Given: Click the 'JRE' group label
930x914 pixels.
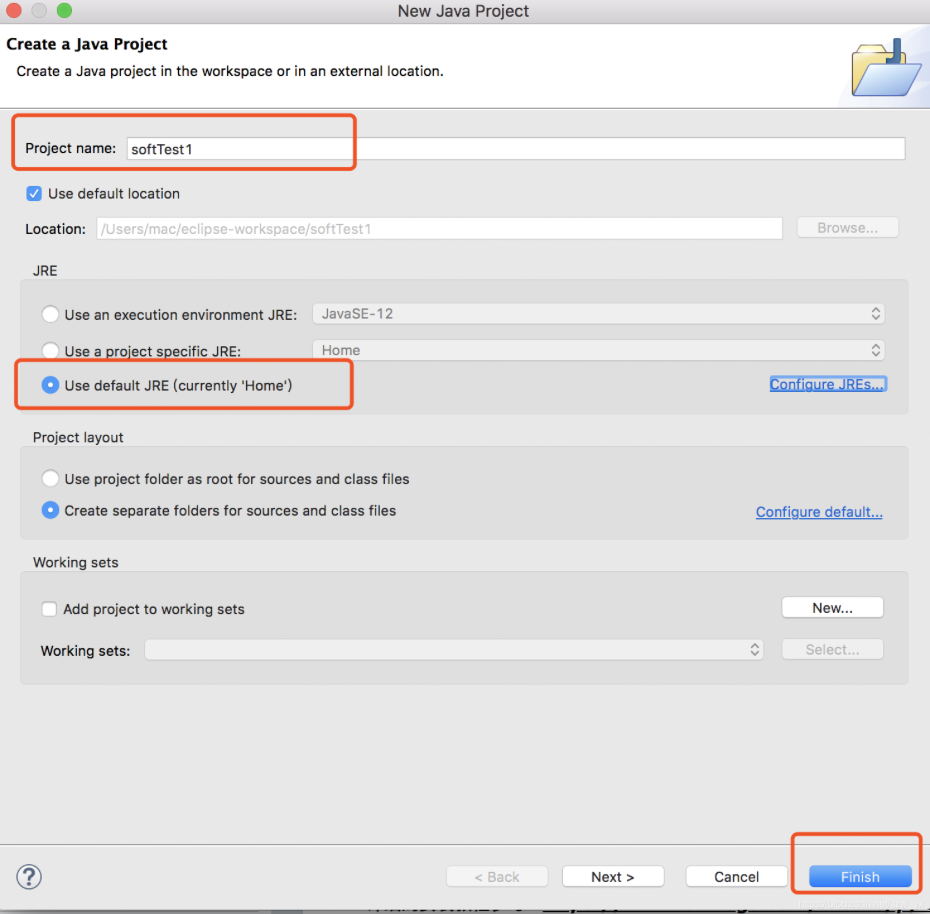Looking at the screenshot, I should tap(45, 270).
